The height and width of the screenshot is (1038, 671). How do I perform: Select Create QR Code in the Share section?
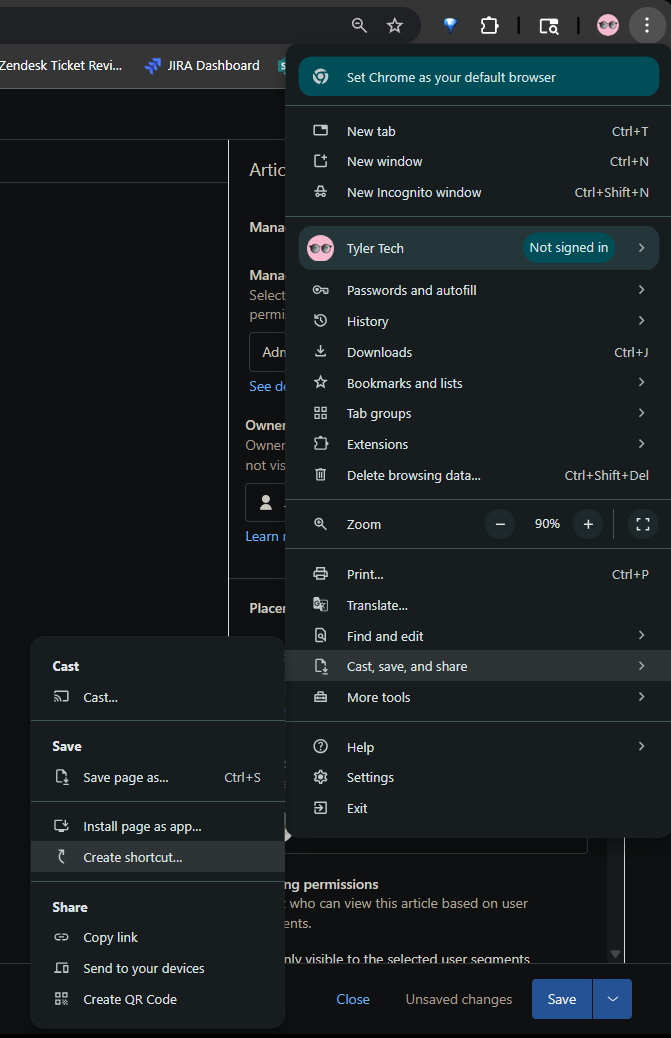(x=131, y=998)
